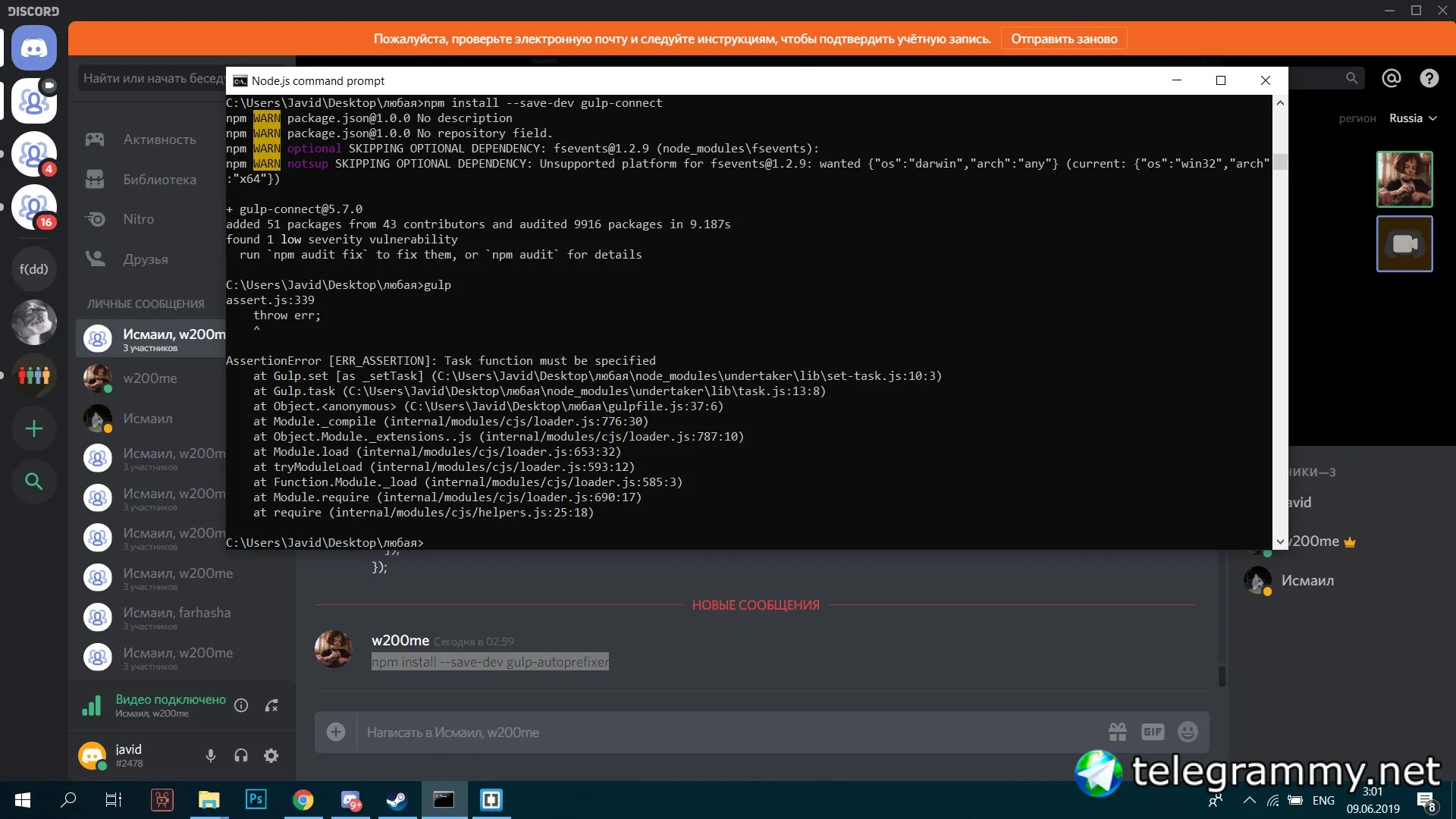The width and height of the screenshot is (1456, 819).
Task: Open Discord user settings gear
Action: click(x=271, y=755)
